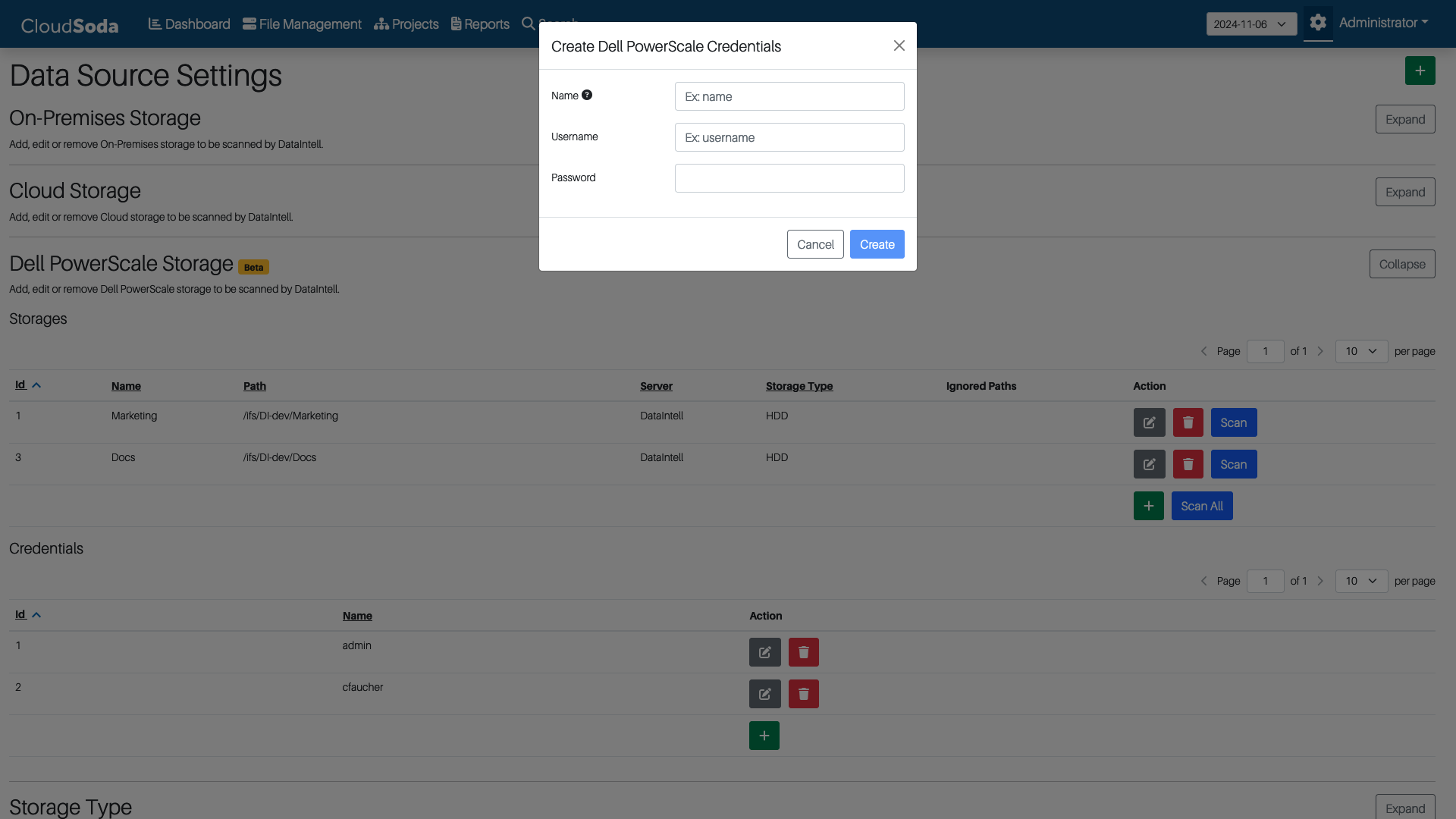Sort Storages table by Path
This screenshot has width=1456, height=819.
point(255,386)
